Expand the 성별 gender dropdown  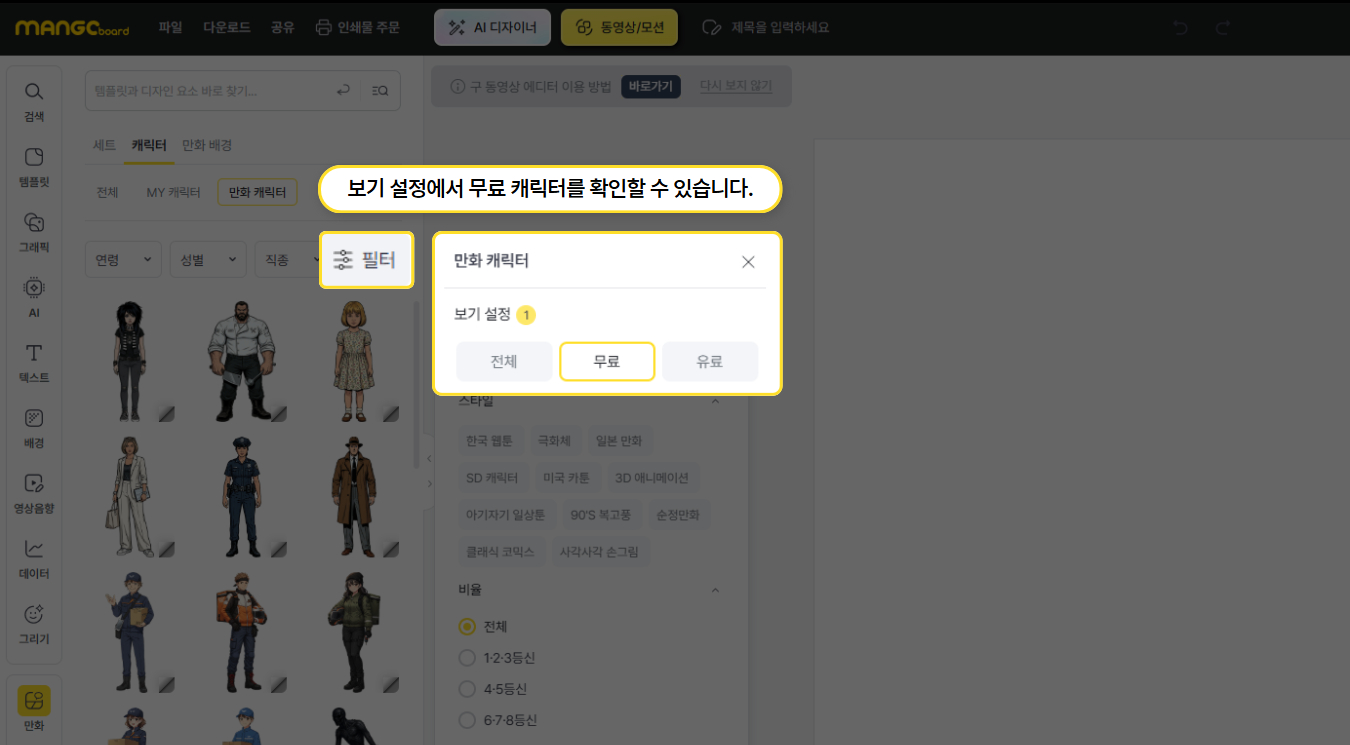208,260
